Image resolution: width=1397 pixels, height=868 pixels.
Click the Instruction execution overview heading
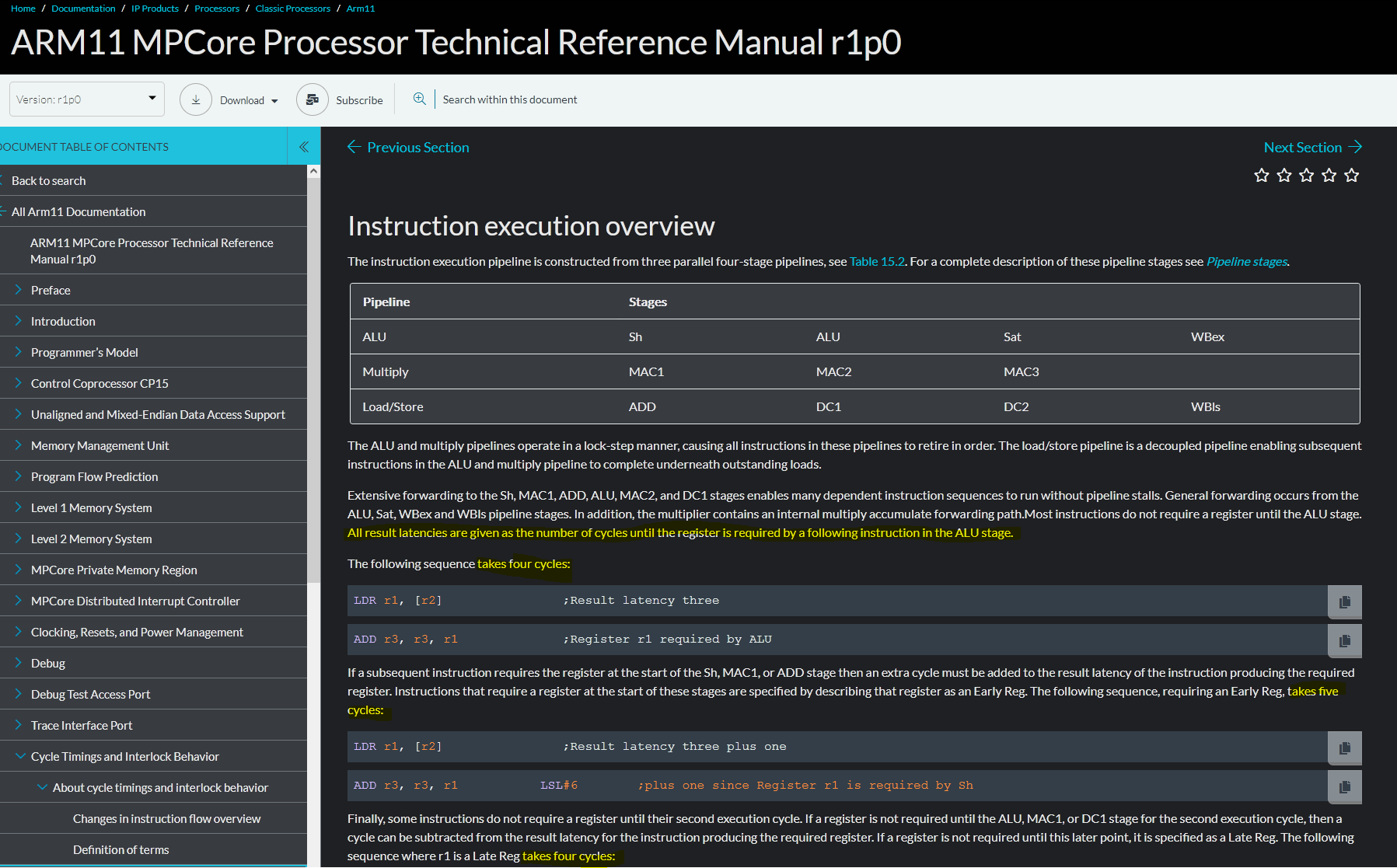(531, 226)
